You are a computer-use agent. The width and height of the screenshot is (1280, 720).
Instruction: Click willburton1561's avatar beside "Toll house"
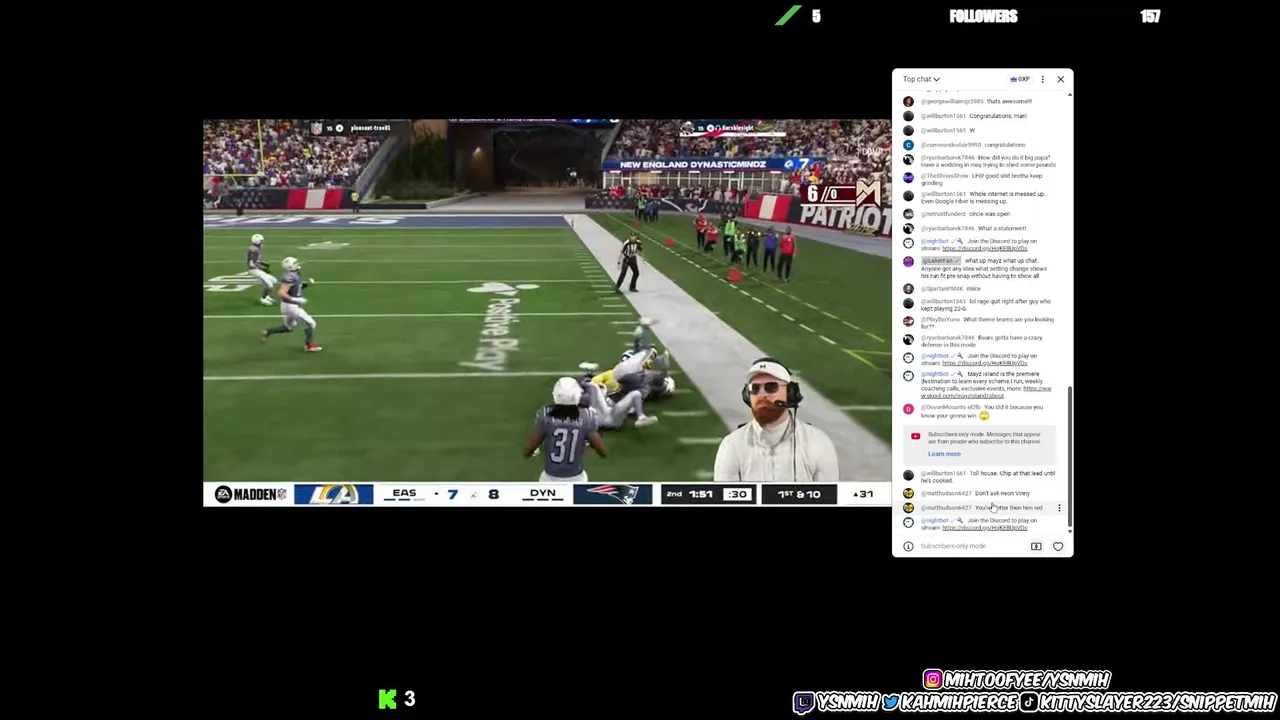point(908,475)
